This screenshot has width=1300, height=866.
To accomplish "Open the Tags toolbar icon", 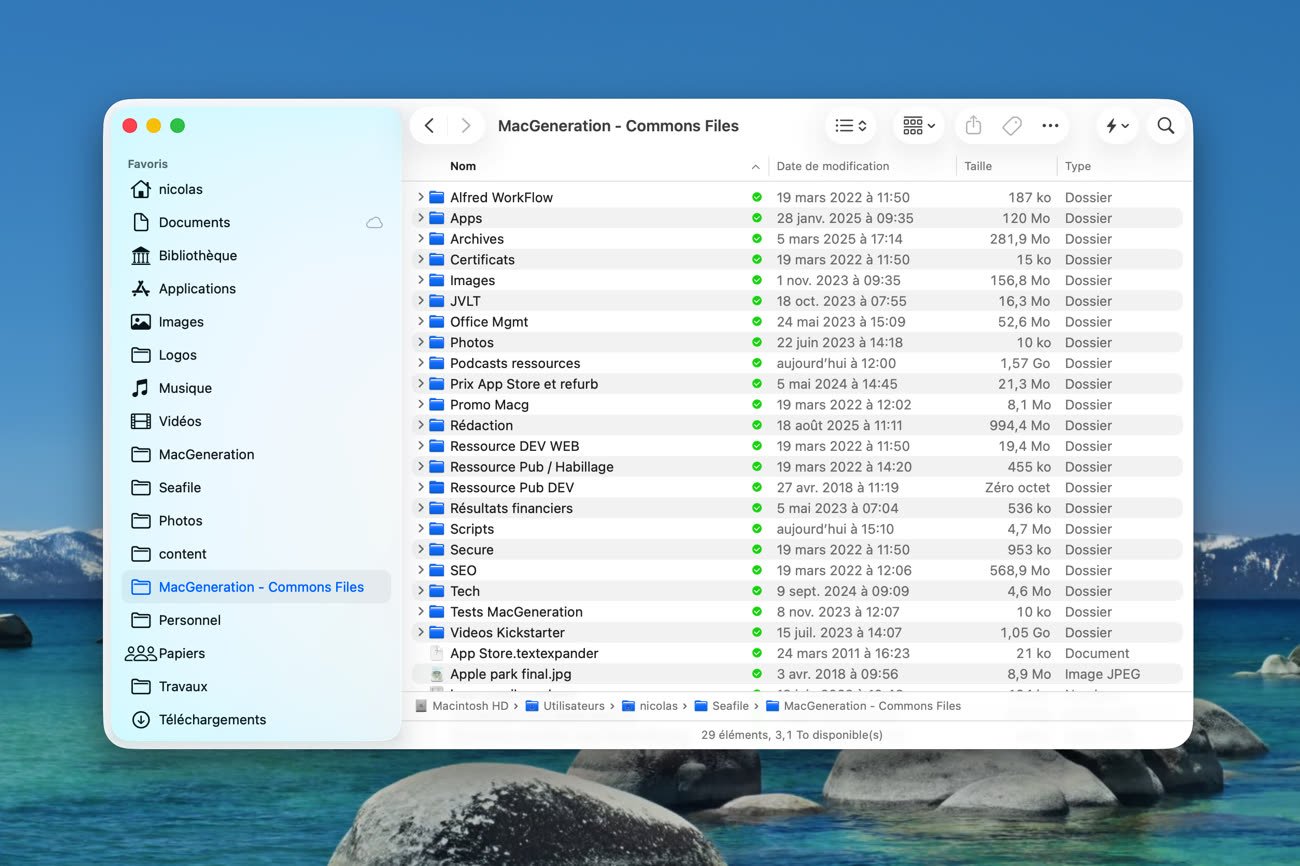I will [x=1012, y=126].
